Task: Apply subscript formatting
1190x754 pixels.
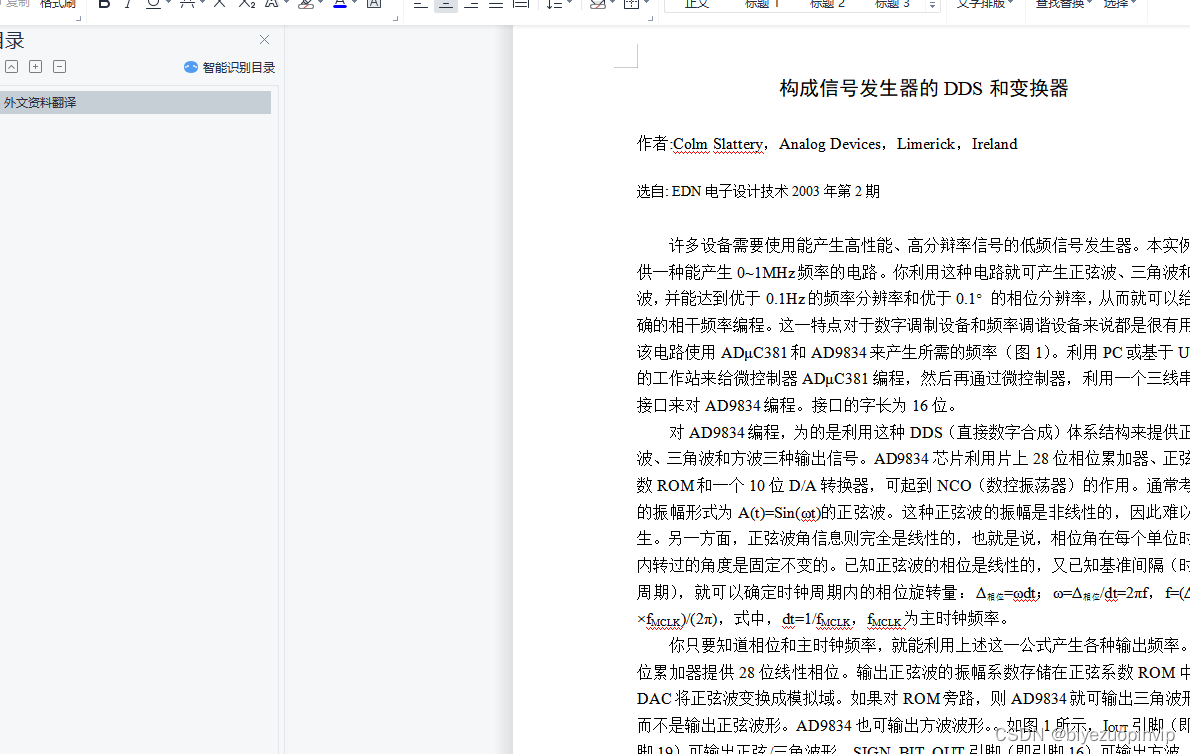Action: click(x=246, y=5)
